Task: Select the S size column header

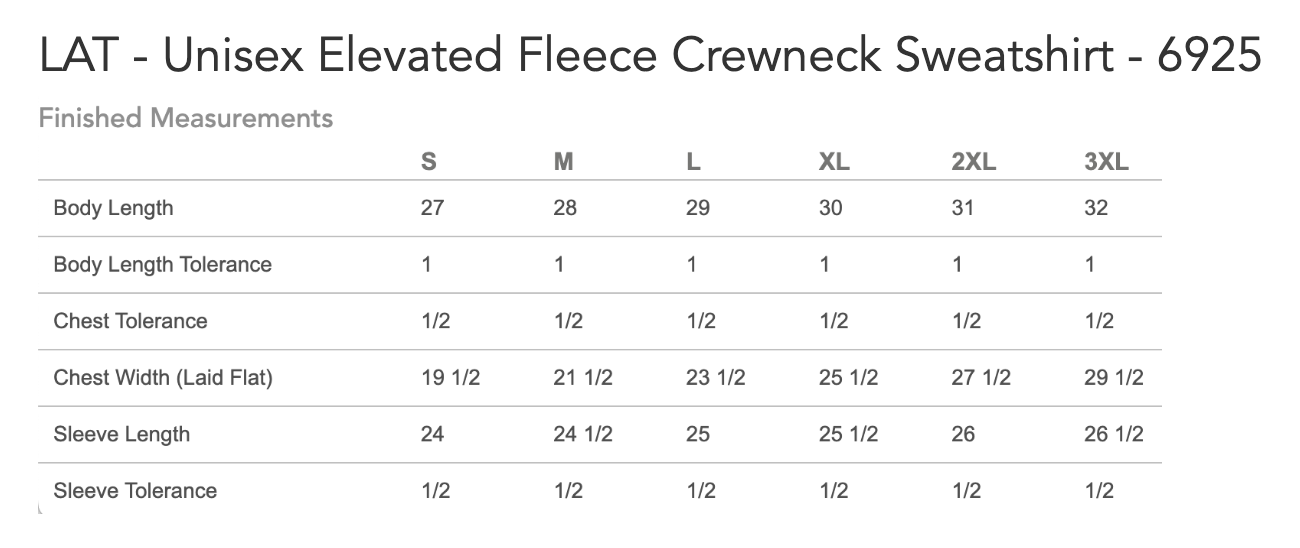Action: pos(428,162)
